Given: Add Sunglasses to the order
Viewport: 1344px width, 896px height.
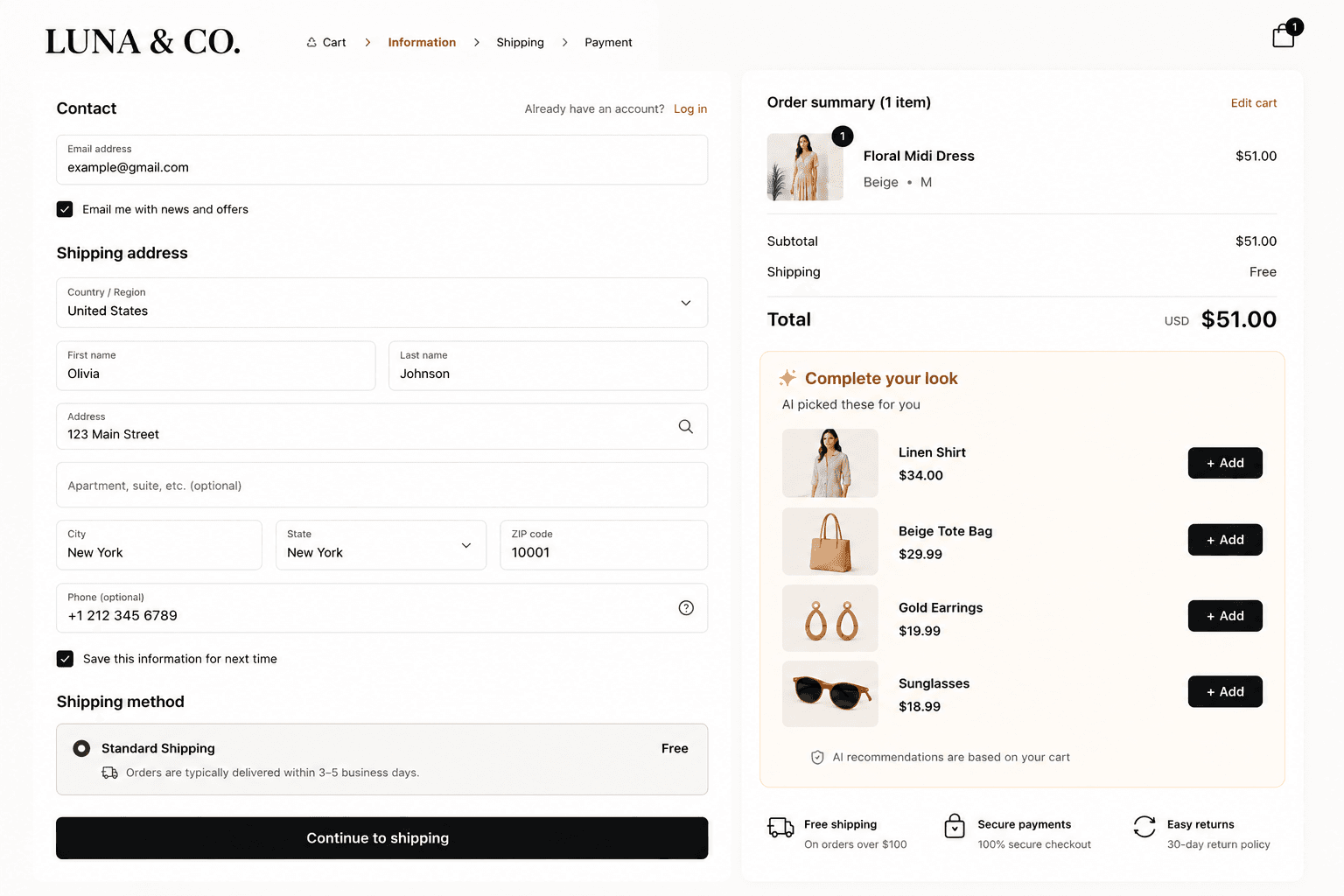Looking at the screenshot, I should click(1225, 691).
